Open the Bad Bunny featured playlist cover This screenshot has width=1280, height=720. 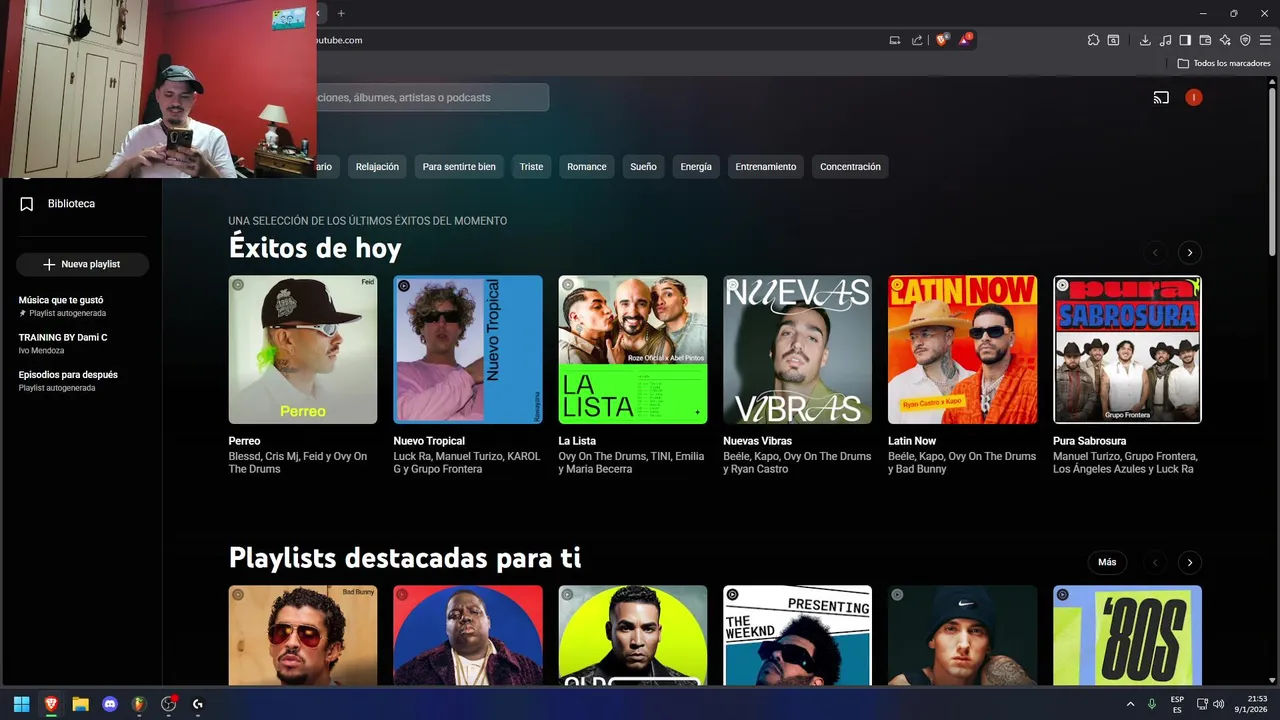point(303,635)
